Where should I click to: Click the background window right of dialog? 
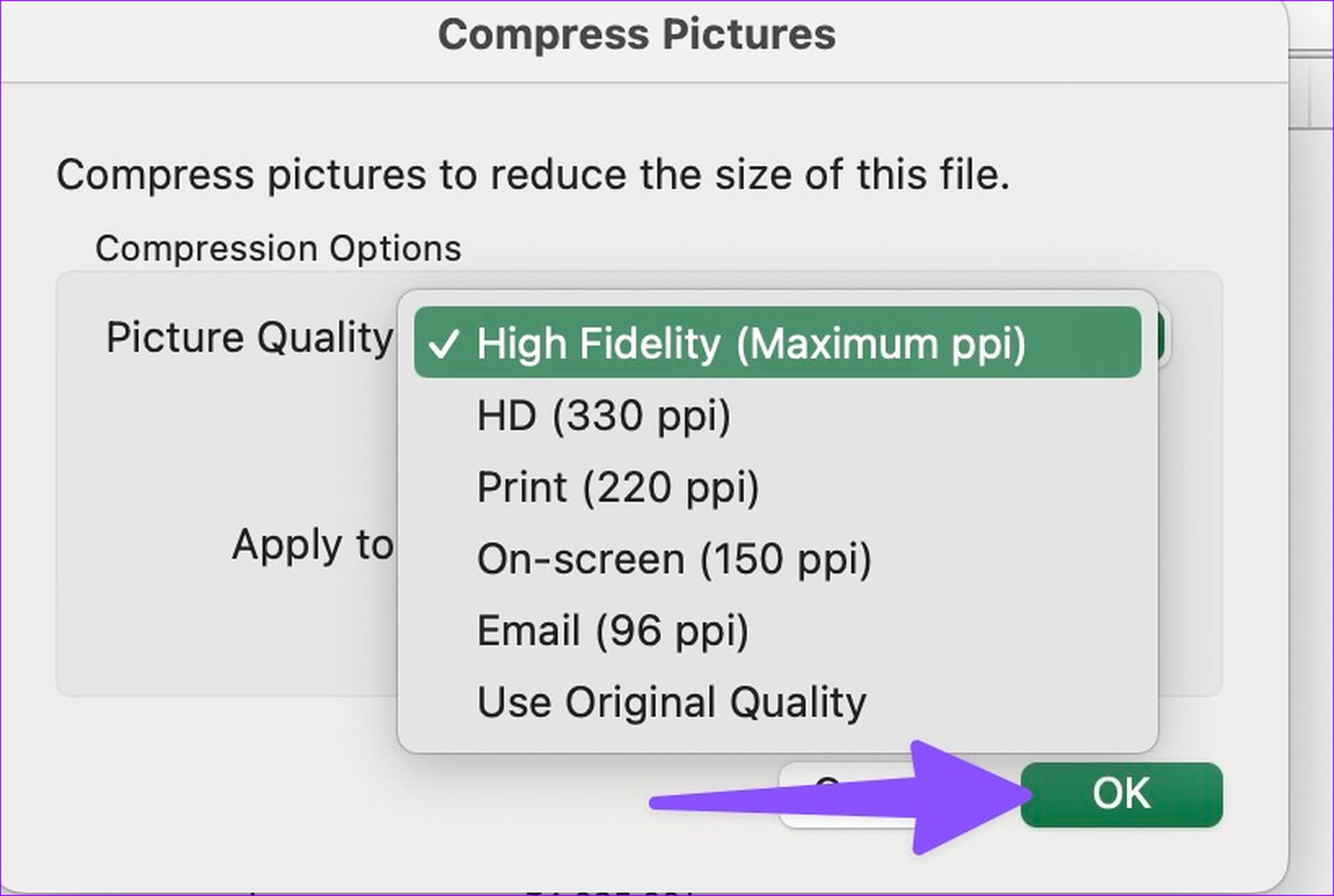[x=1312, y=417]
